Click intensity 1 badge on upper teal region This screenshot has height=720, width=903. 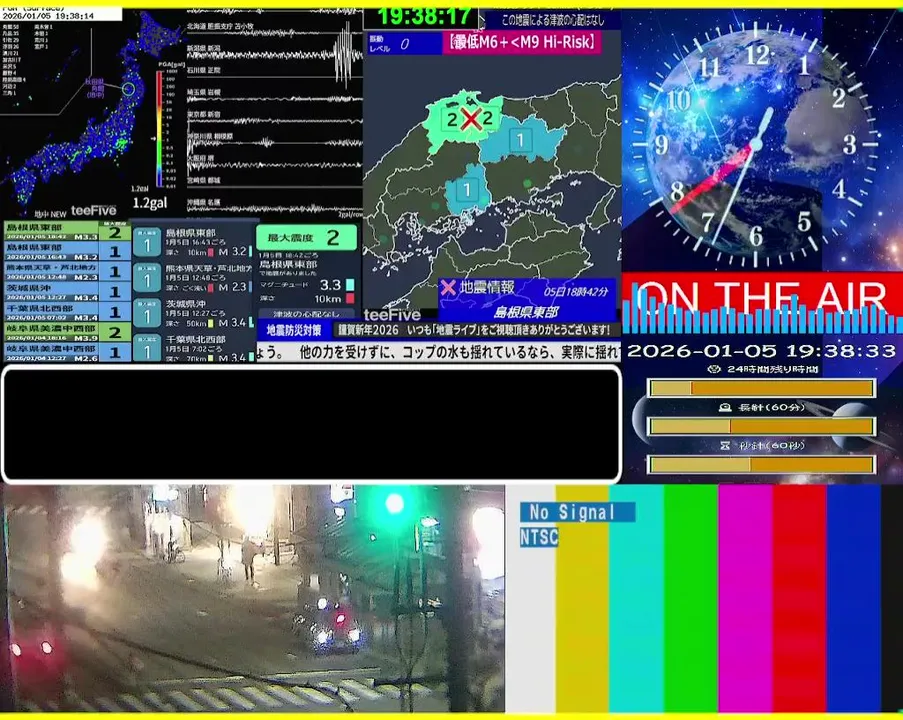[521, 140]
